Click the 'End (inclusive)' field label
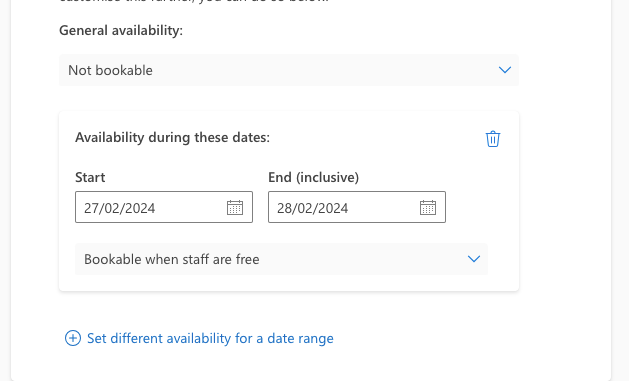Viewport: 629px width, 381px height. pyautogui.click(x=313, y=177)
